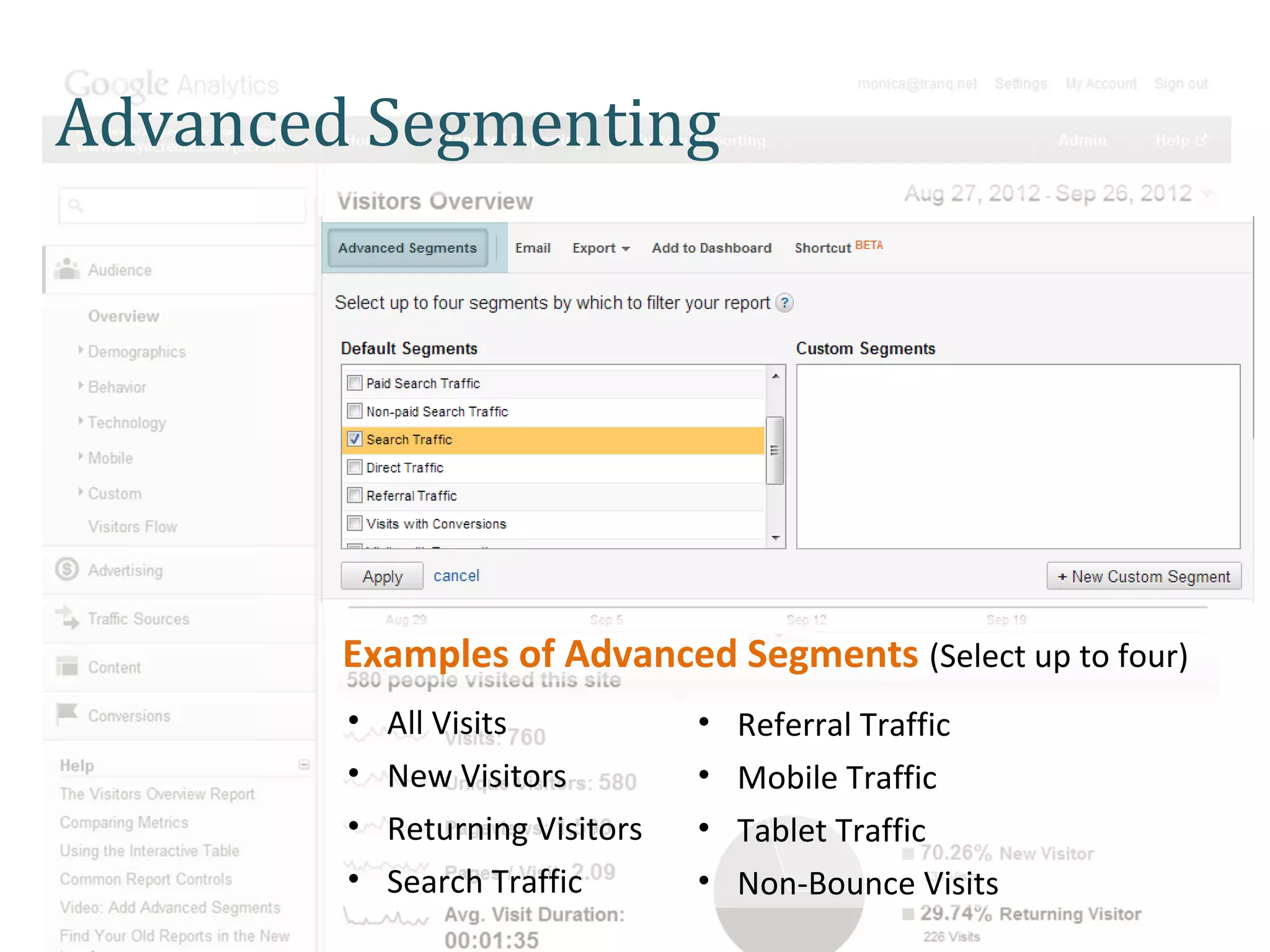The height and width of the screenshot is (952, 1270).
Task: Expand the Behavior tree item
Action: tap(81, 386)
